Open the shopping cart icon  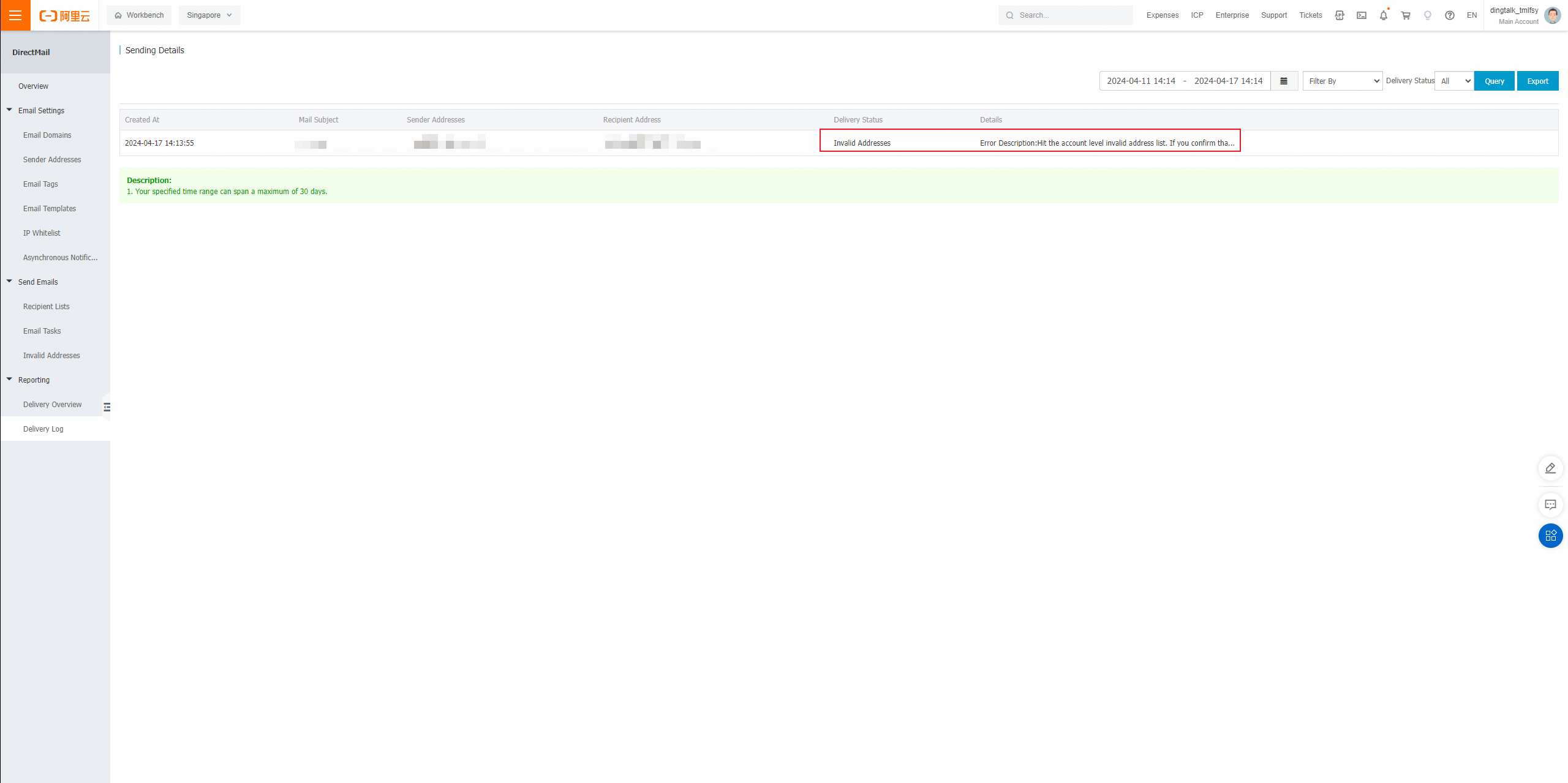(1406, 15)
